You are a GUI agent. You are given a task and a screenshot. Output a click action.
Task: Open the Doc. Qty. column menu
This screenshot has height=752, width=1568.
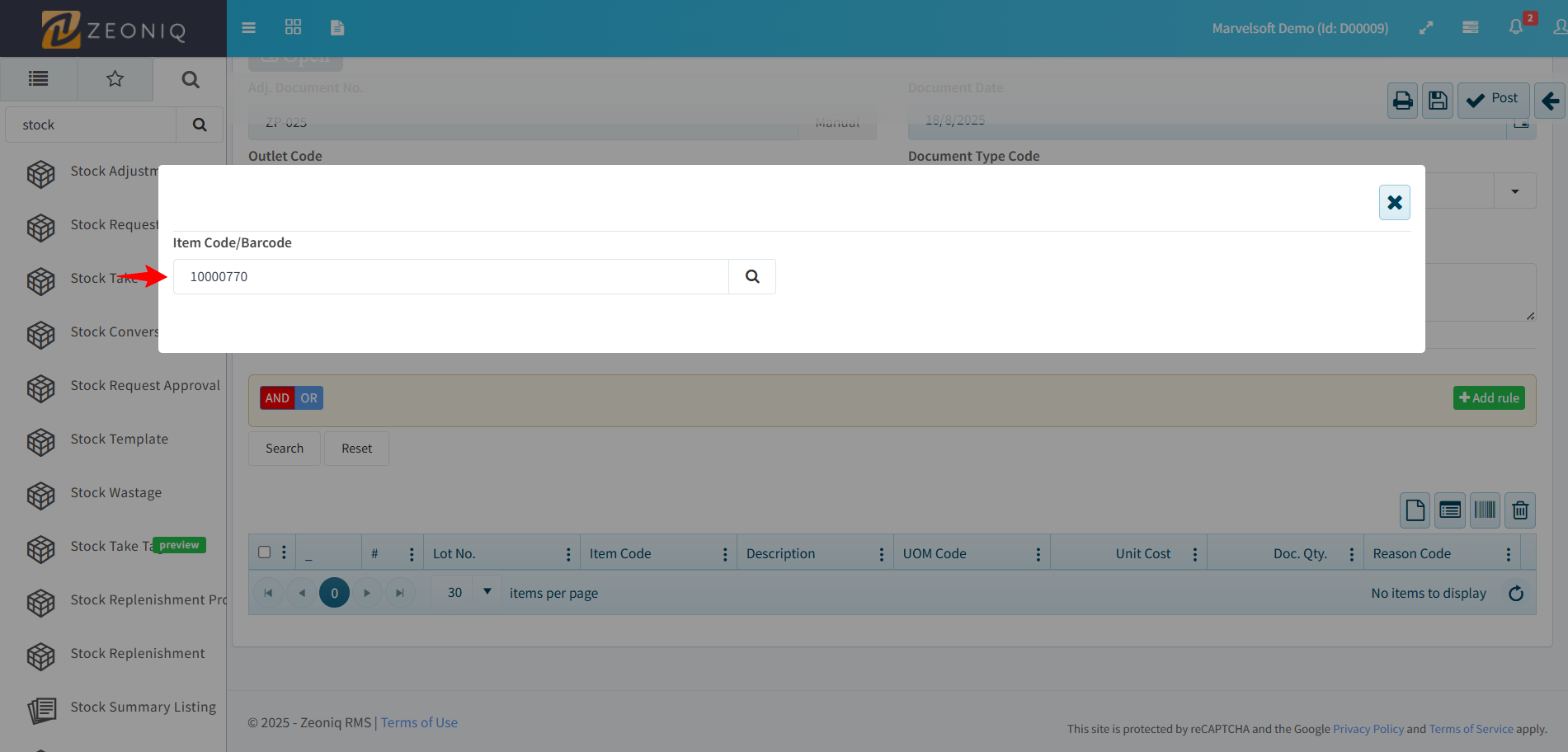pyautogui.click(x=1352, y=555)
